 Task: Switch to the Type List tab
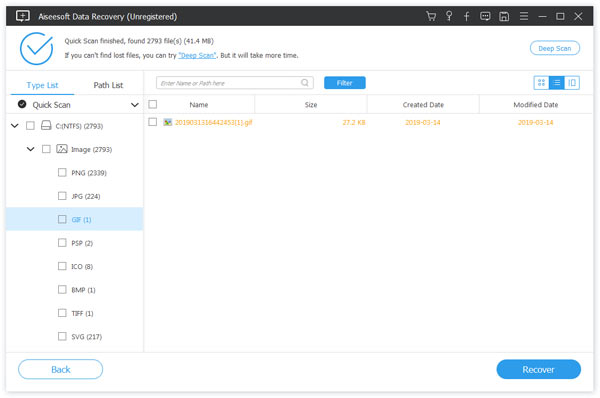[x=42, y=85]
